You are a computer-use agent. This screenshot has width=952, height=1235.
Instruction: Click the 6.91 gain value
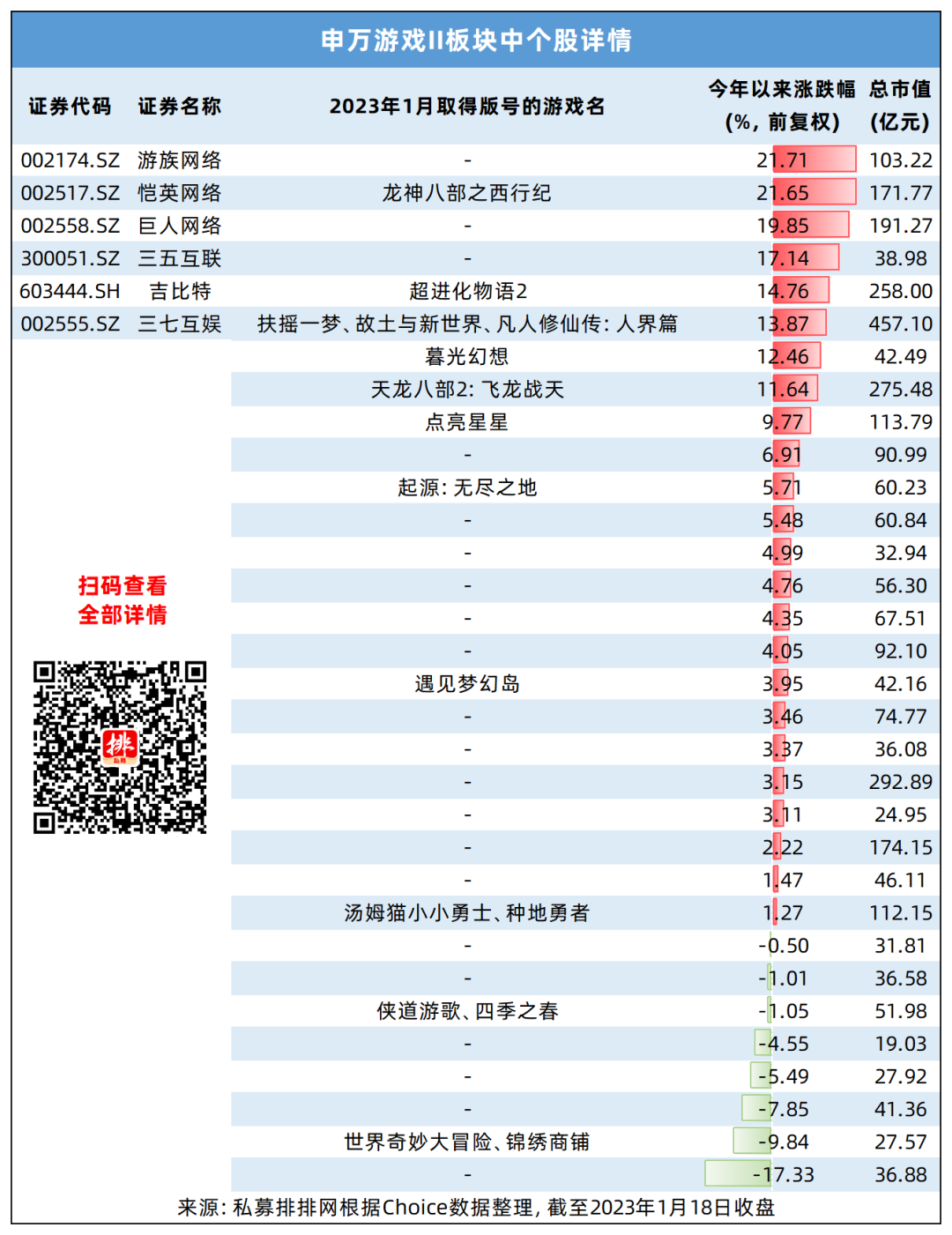tap(783, 455)
